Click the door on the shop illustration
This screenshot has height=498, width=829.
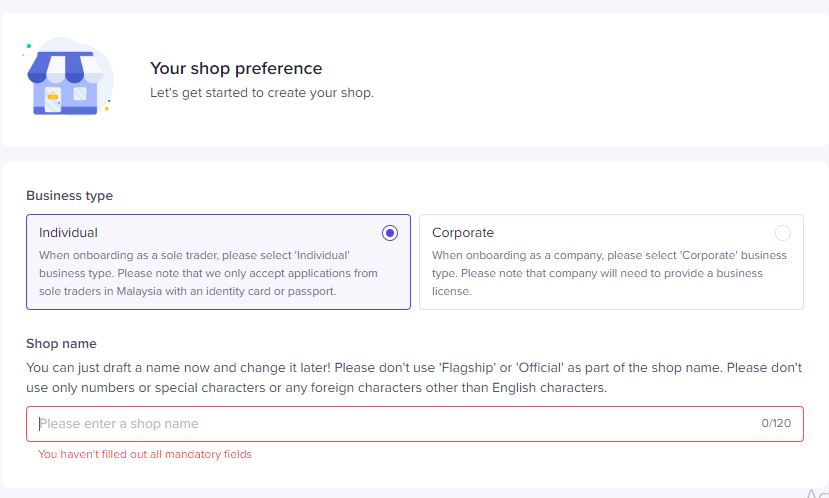coord(53,99)
